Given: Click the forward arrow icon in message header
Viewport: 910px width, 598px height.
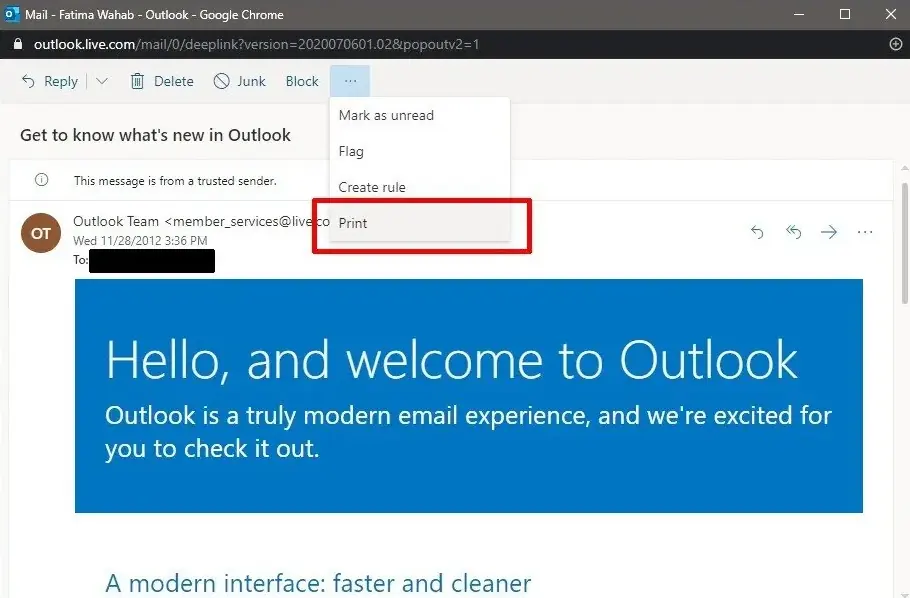Looking at the screenshot, I should [829, 232].
